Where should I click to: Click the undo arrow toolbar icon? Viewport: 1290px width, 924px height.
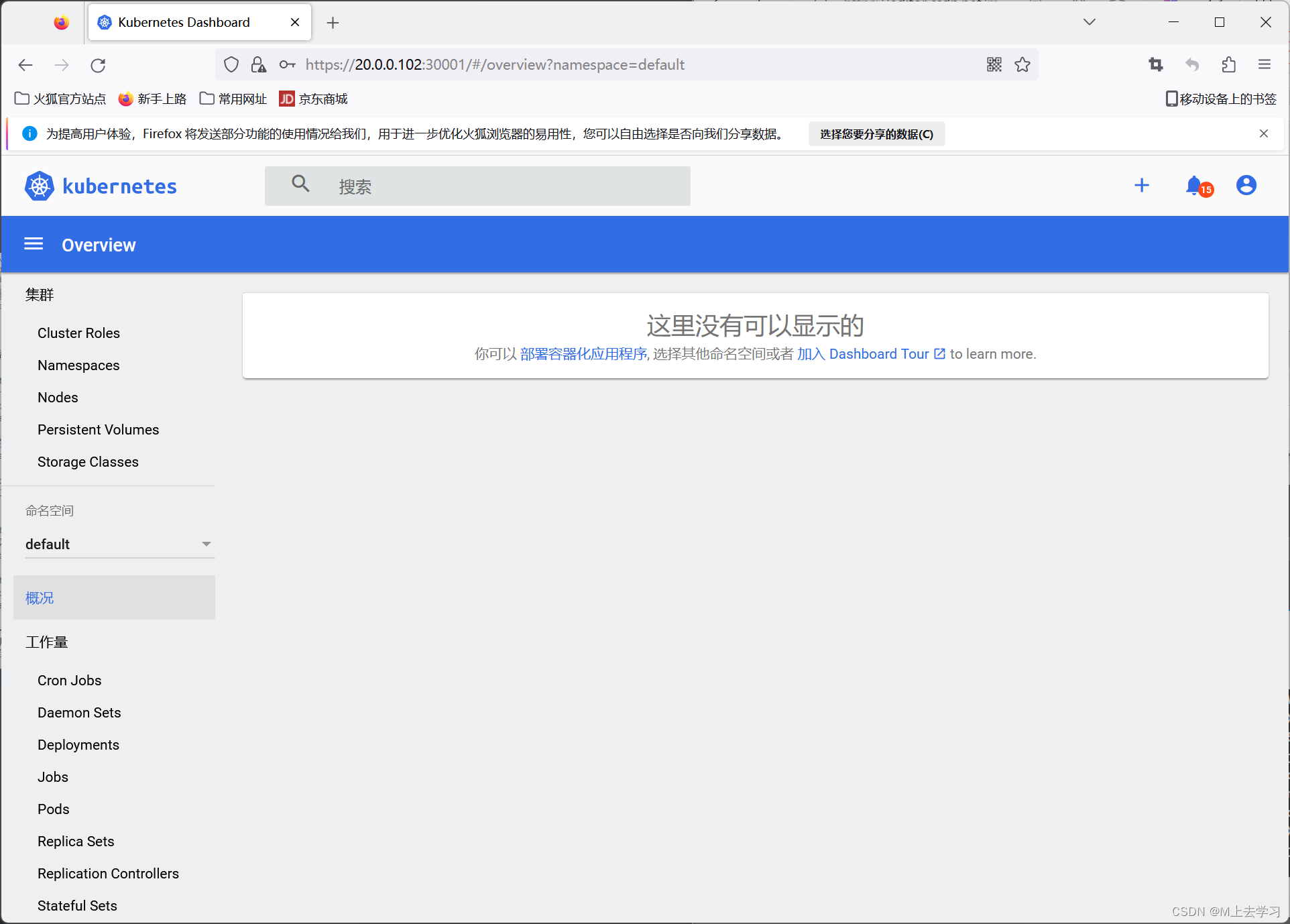(x=1192, y=64)
